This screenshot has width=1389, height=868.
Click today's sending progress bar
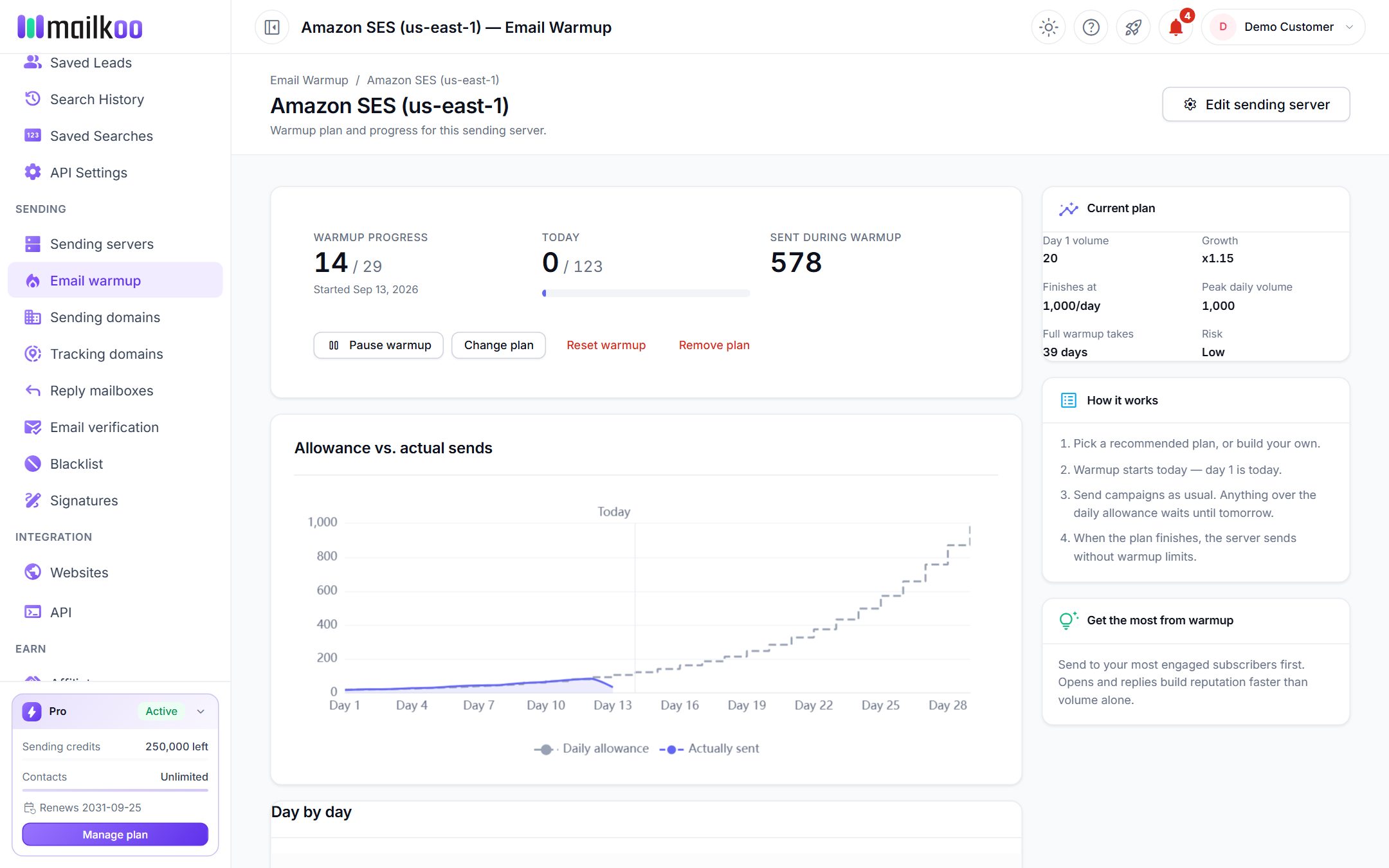coord(646,293)
